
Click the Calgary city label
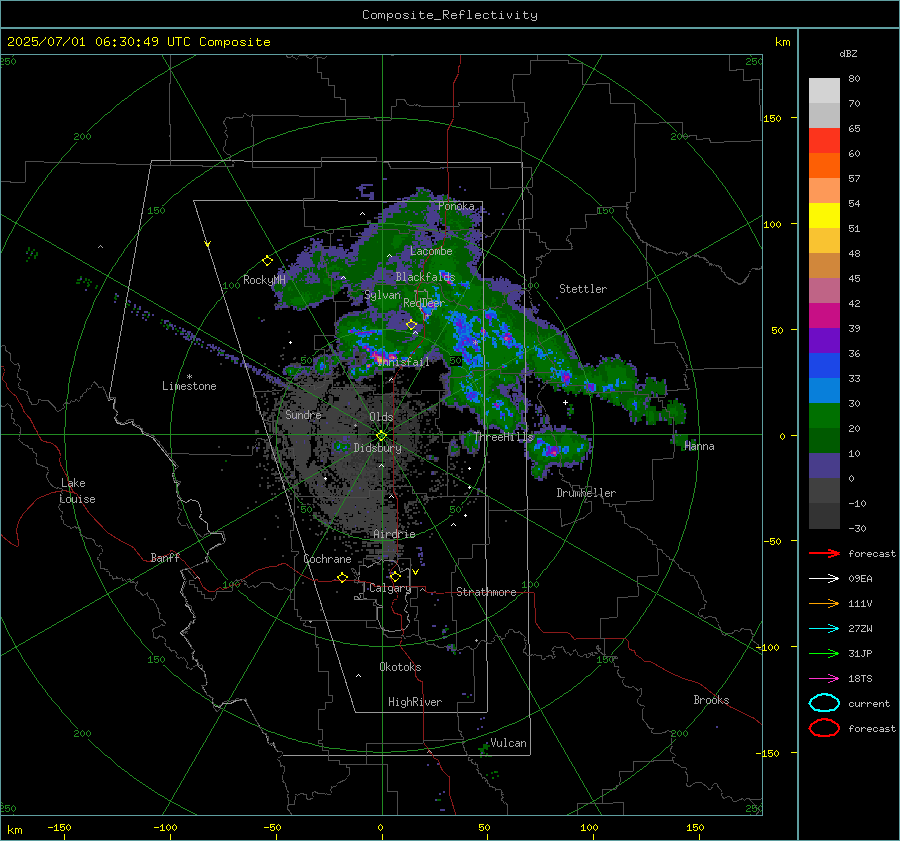click(x=390, y=588)
